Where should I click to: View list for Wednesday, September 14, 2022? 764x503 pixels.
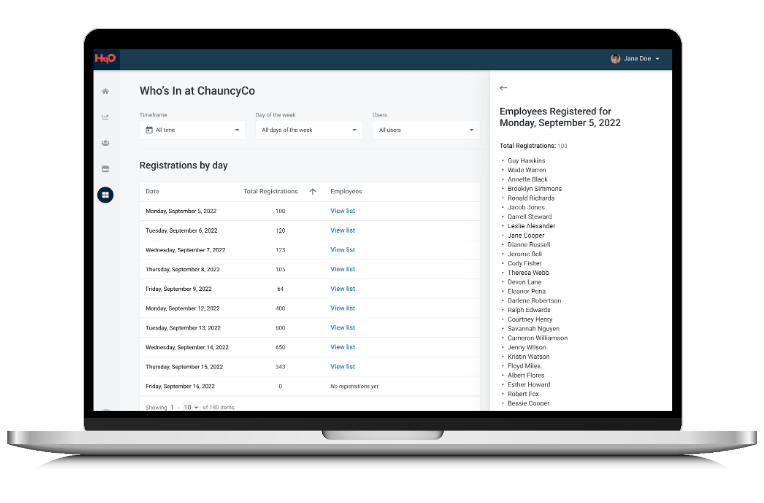[343, 348]
